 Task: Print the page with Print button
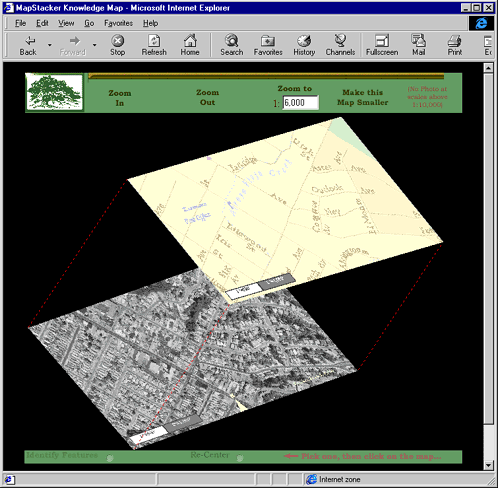pyautogui.click(x=455, y=45)
